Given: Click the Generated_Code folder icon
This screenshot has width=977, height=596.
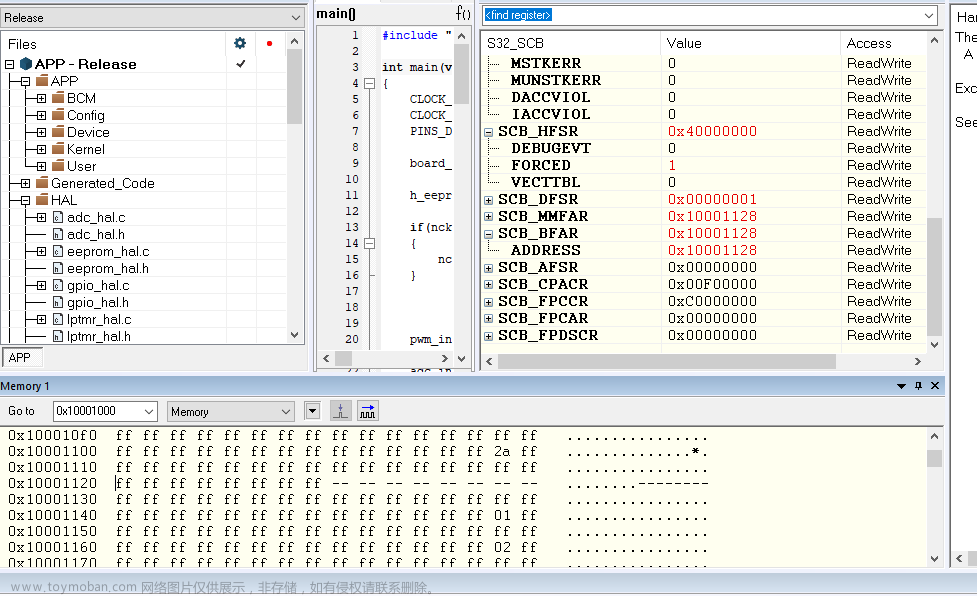Looking at the screenshot, I should tap(42, 182).
